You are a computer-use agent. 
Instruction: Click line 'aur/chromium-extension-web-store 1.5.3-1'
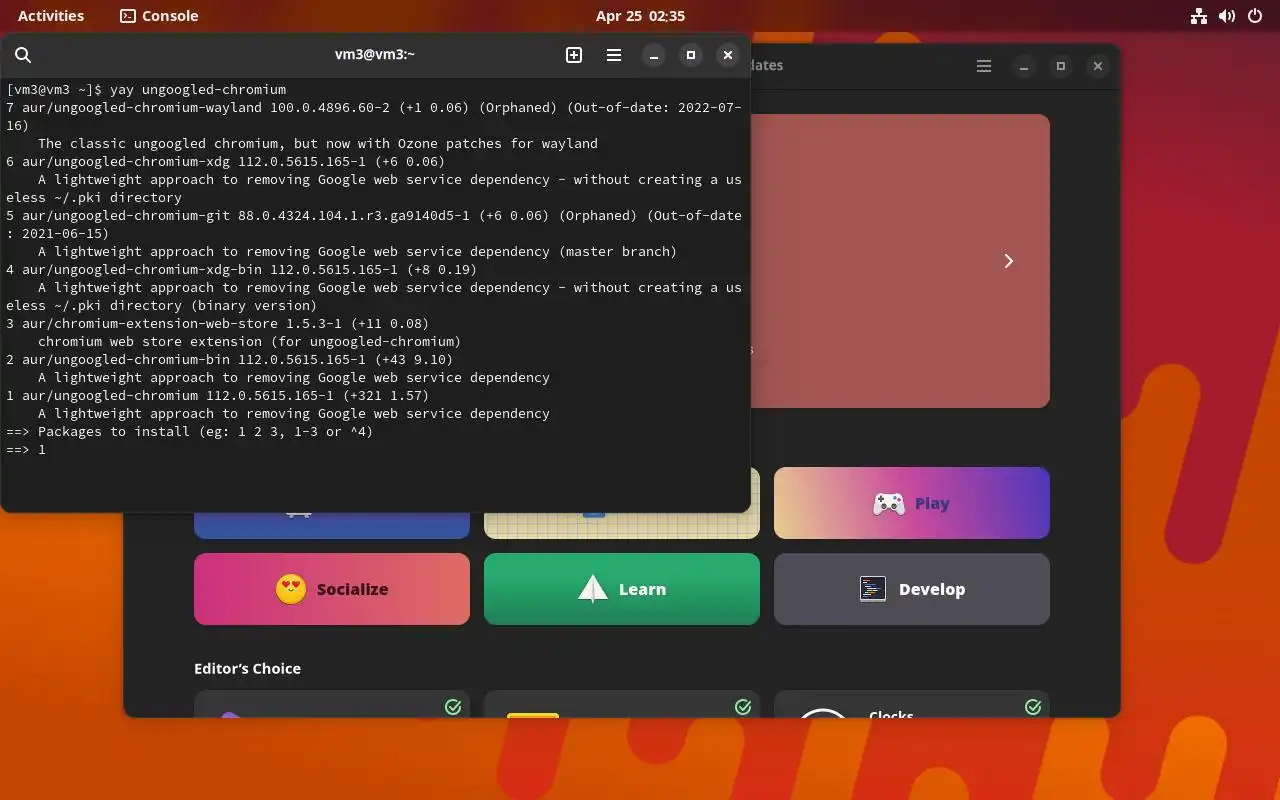tap(218, 324)
